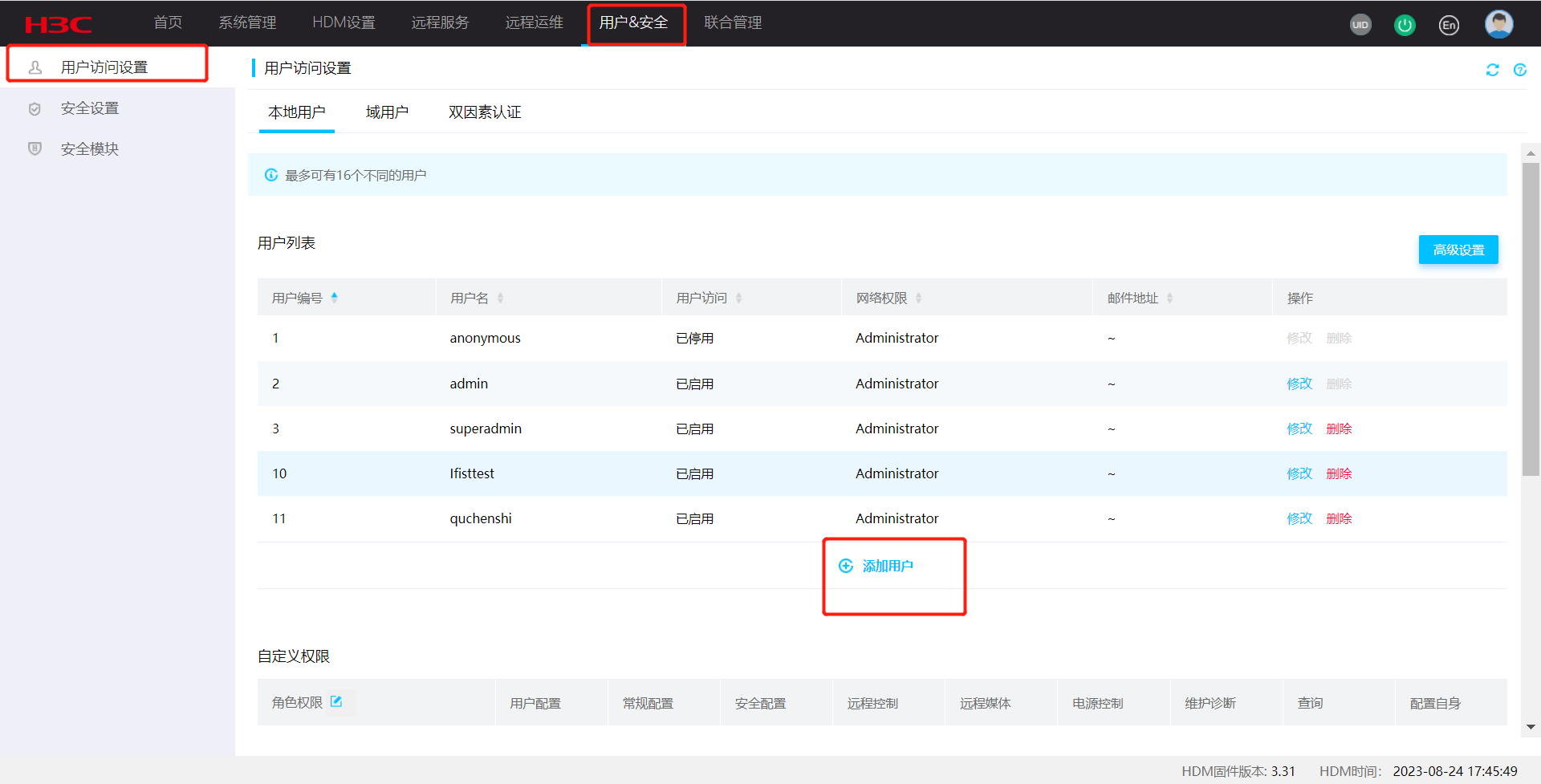Image resolution: width=1541 pixels, height=784 pixels.
Task: Click the H3C logo
Action: click(x=58, y=24)
